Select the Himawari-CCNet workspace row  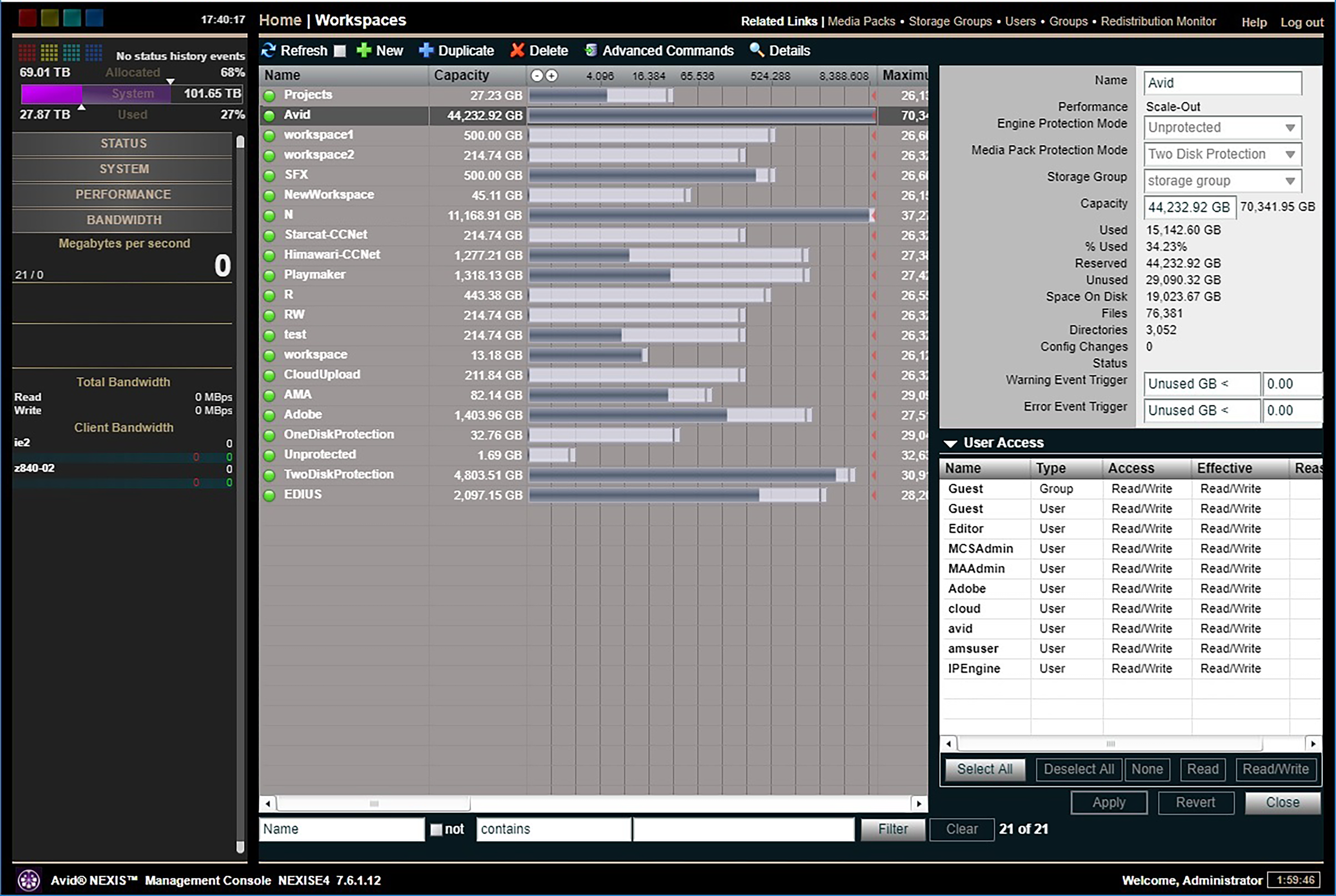593,256
